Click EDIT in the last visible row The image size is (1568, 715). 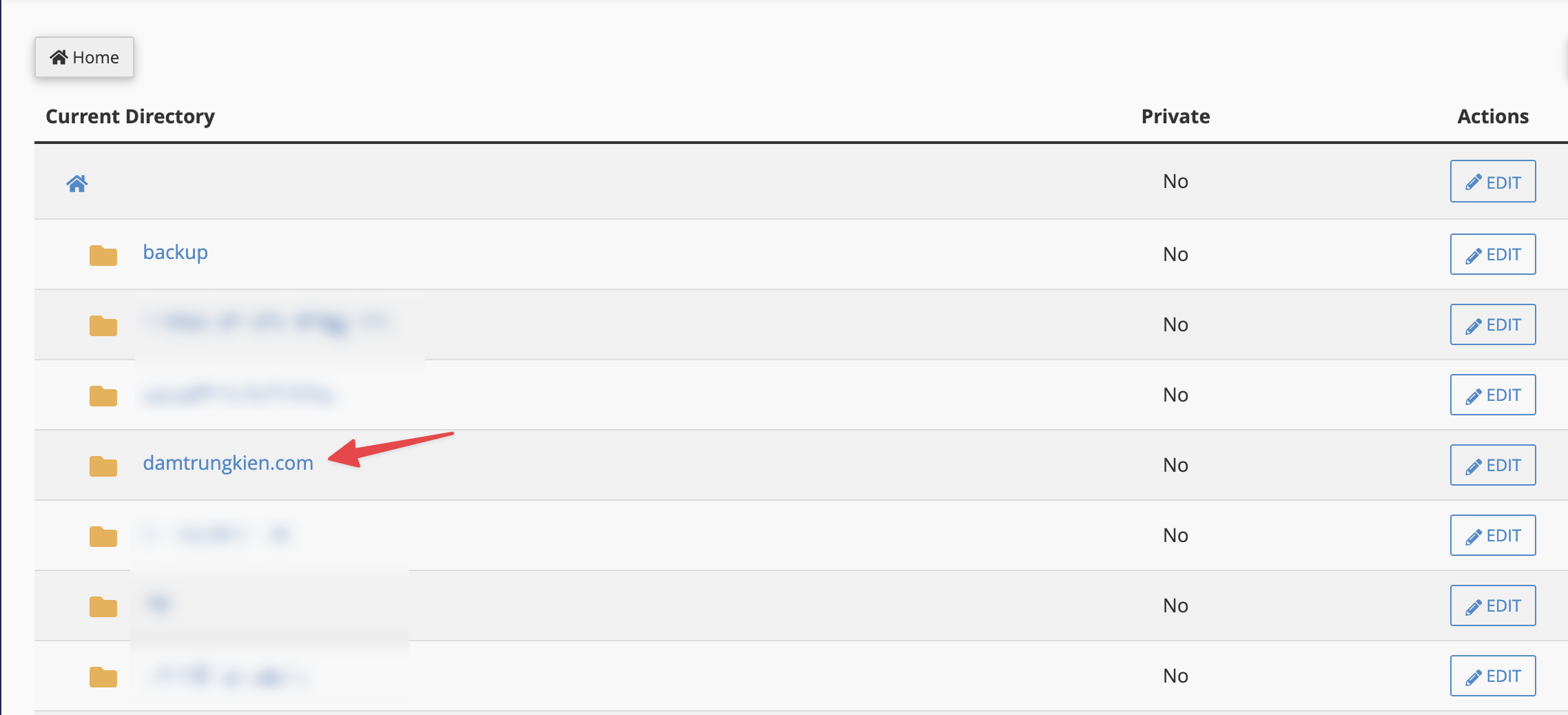[x=1493, y=676]
